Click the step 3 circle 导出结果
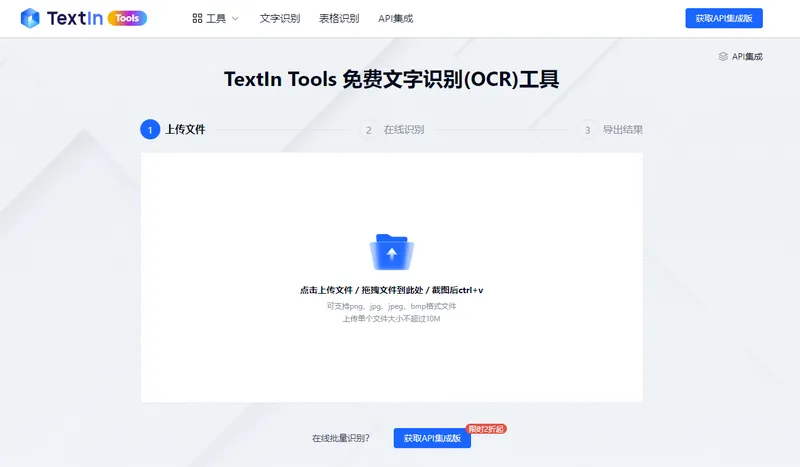This screenshot has height=467, width=800. (587, 130)
